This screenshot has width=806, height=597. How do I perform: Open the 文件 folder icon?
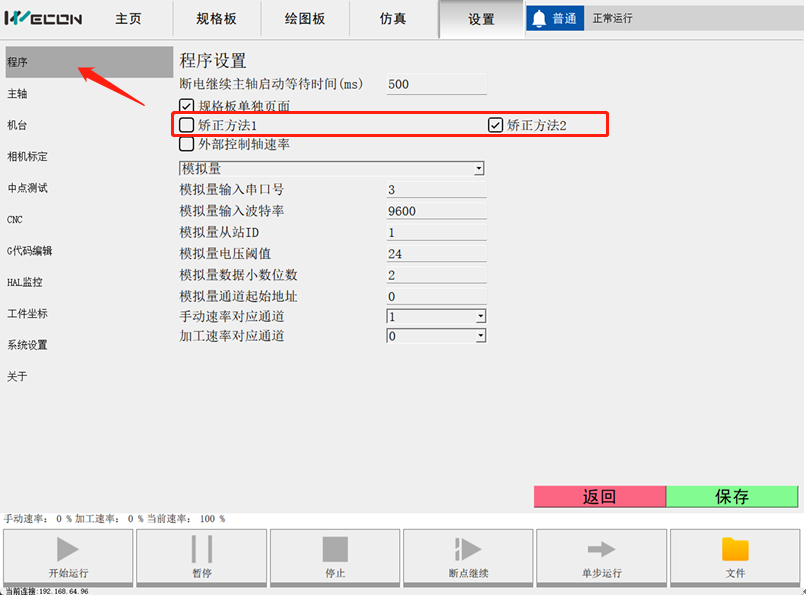[735, 549]
